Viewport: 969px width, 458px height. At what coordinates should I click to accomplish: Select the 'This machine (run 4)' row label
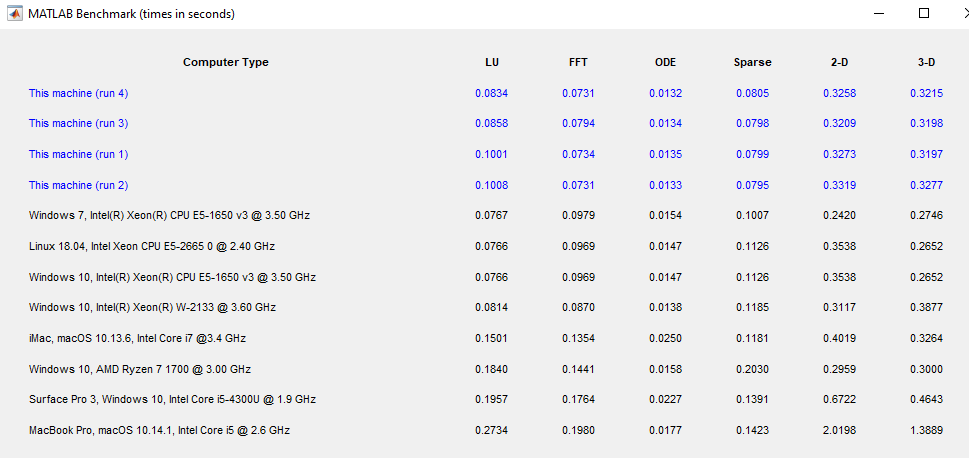[x=78, y=93]
